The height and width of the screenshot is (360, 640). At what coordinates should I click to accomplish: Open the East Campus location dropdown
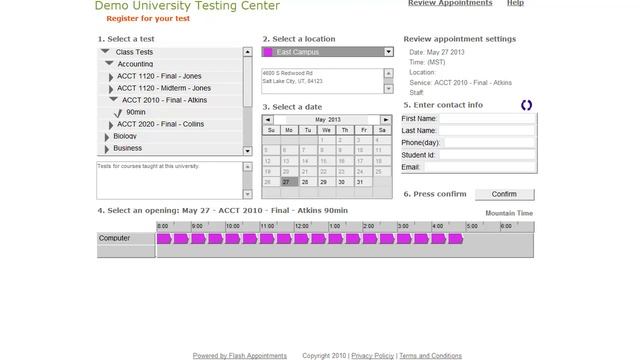point(389,52)
